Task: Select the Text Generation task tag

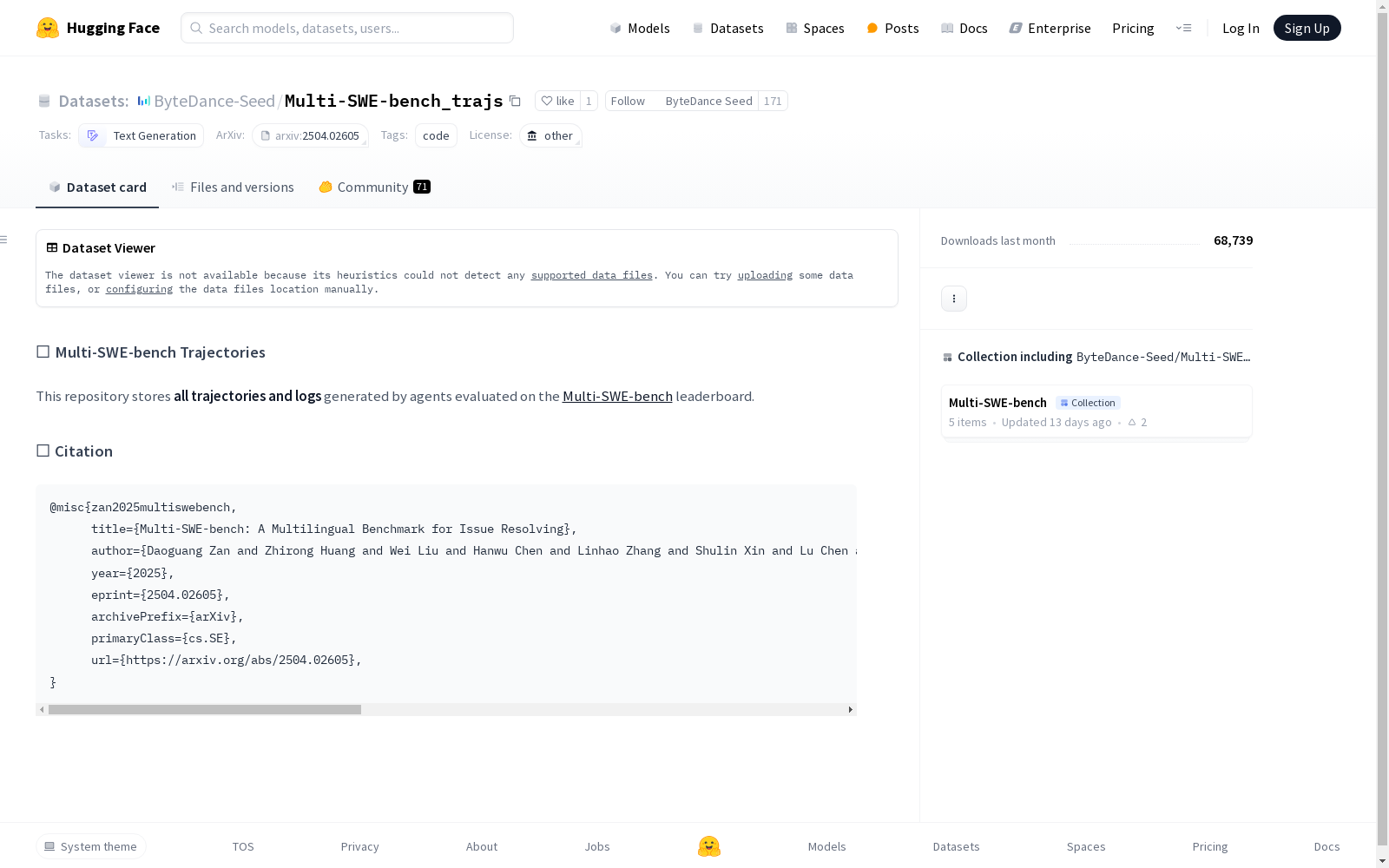Action: tap(142, 135)
